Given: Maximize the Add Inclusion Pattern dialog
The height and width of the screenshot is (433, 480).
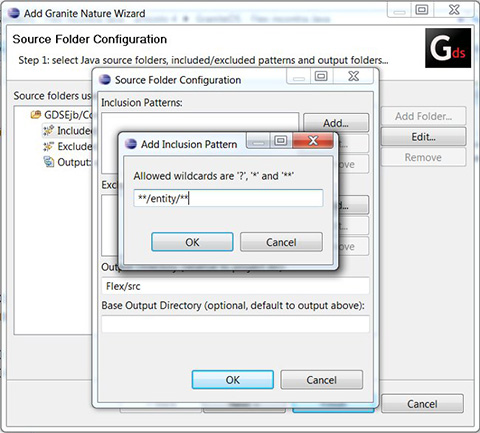Looking at the screenshot, I should [281, 141].
